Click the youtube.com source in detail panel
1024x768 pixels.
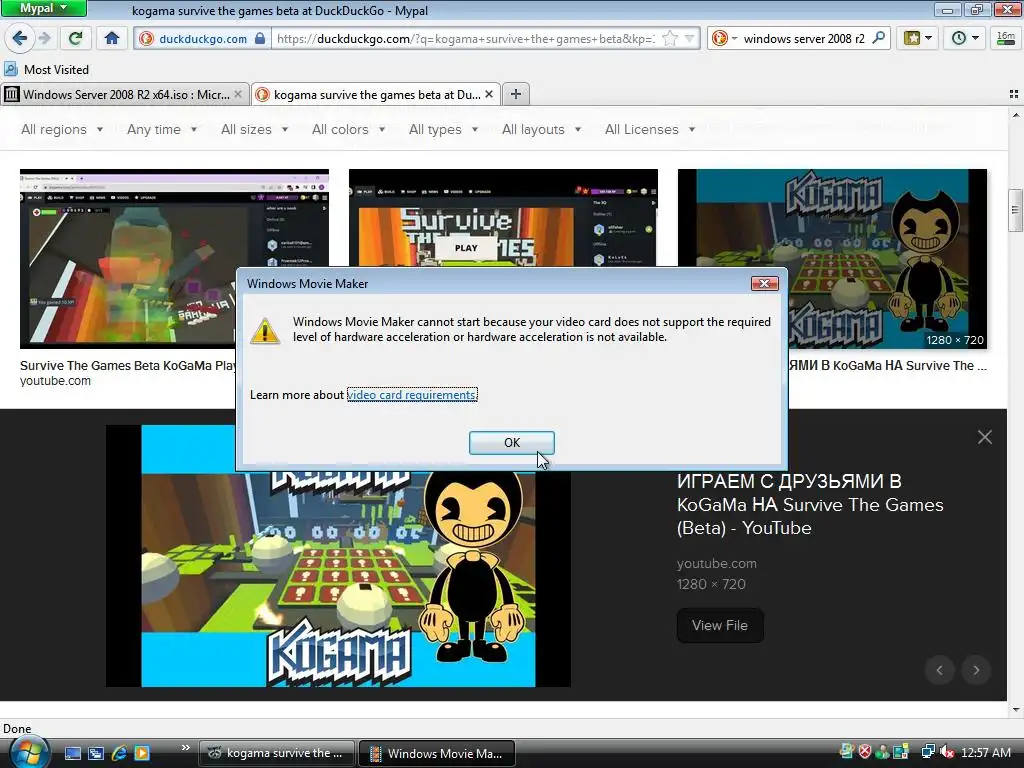pos(716,563)
